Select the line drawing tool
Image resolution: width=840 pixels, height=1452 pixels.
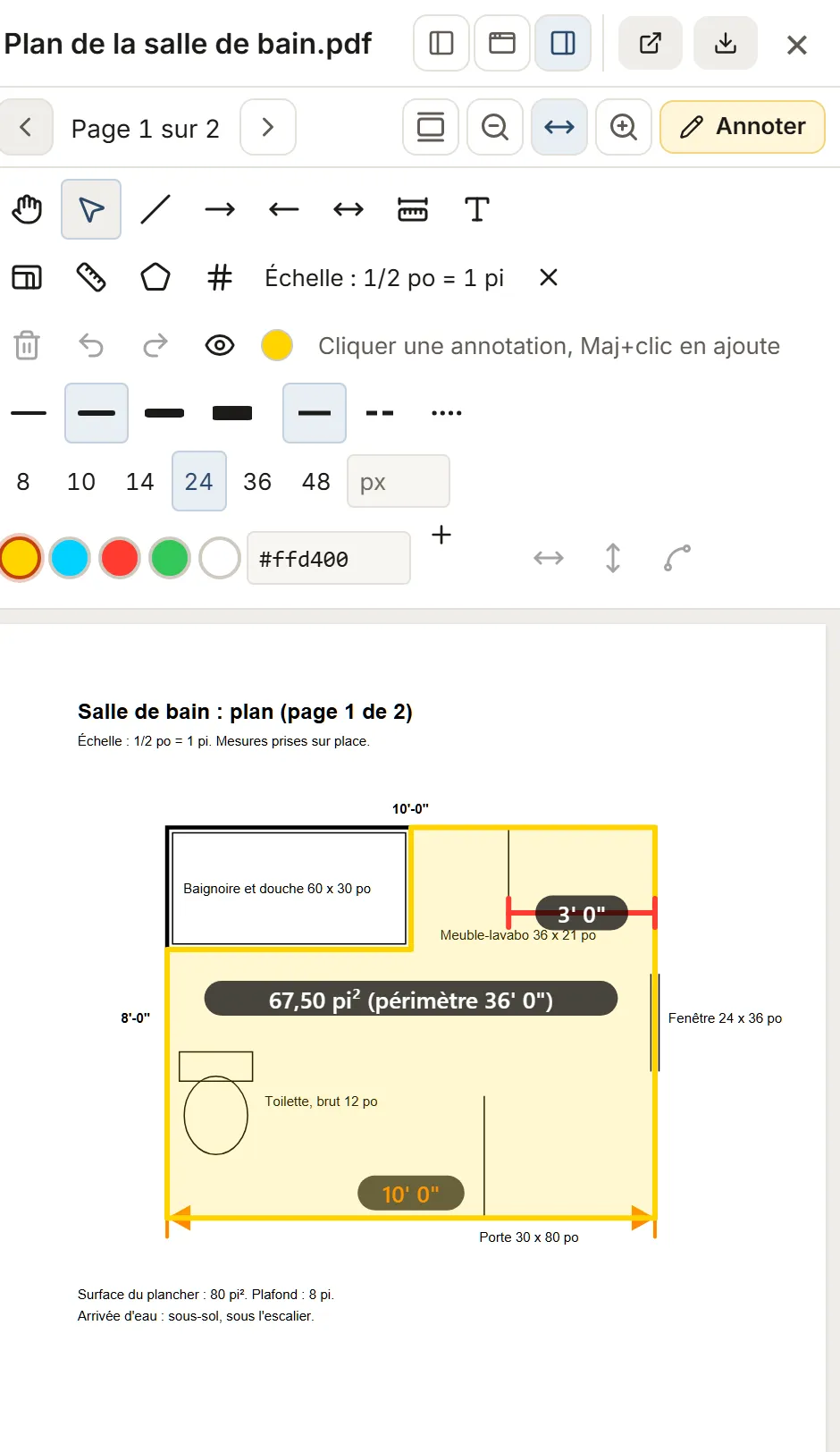point(155,209)
